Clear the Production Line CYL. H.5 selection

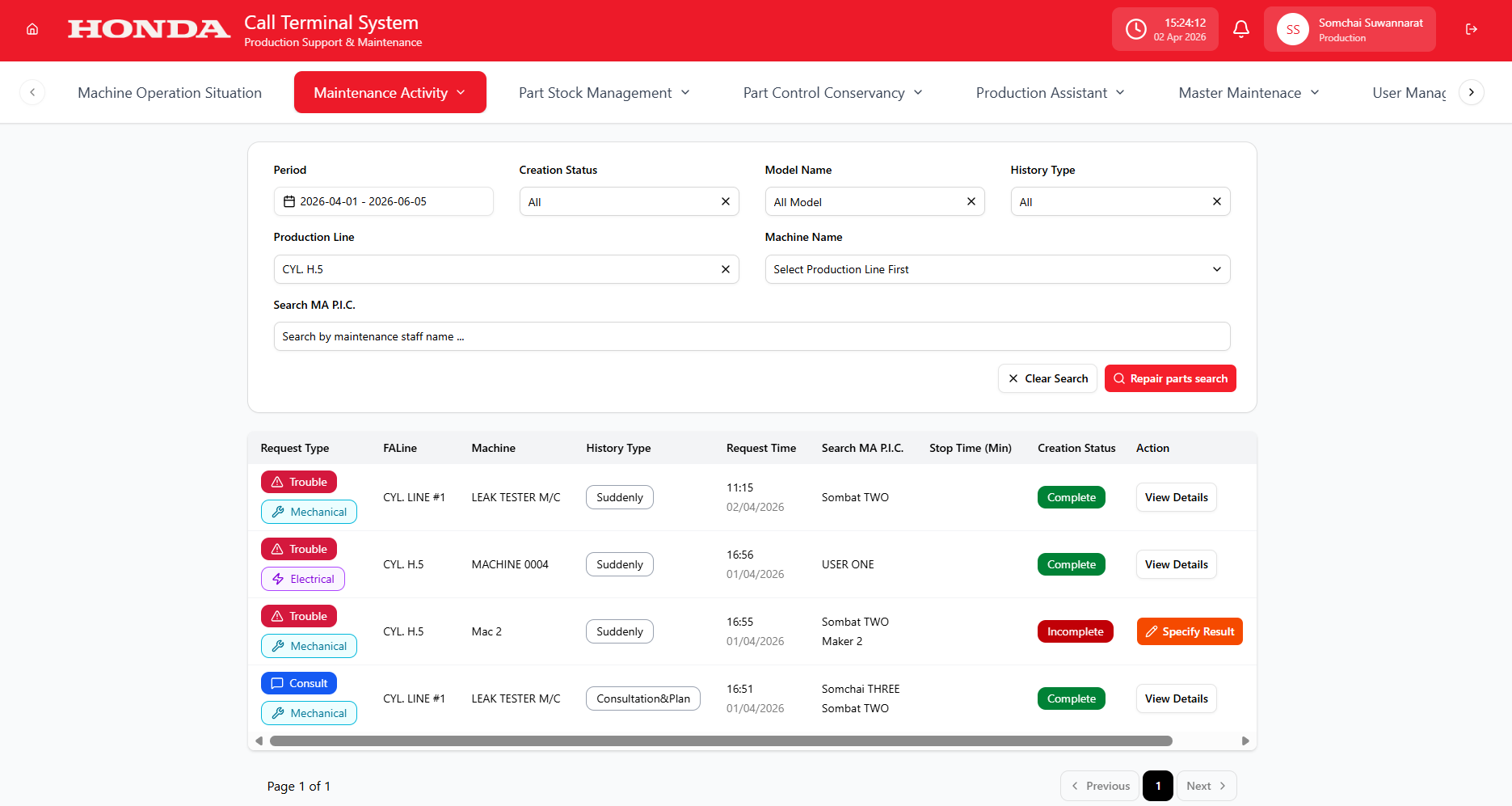[x=725, y=269]
